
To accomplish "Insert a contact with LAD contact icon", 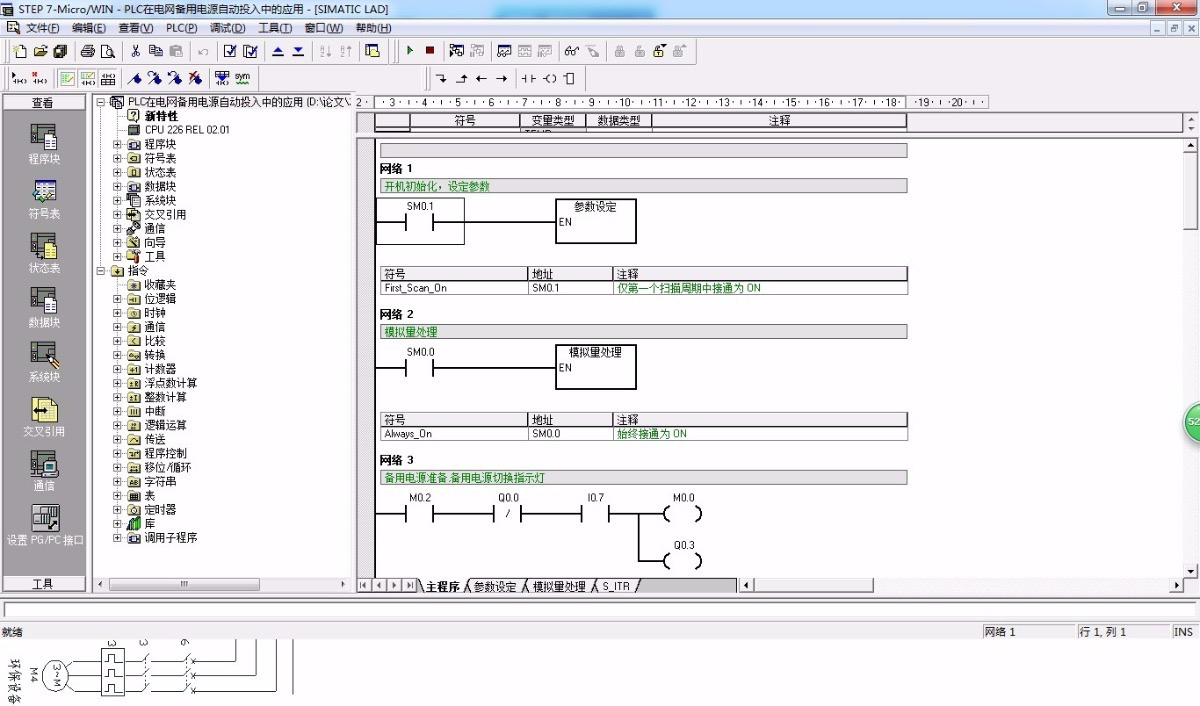I will (x=528, y=78).
